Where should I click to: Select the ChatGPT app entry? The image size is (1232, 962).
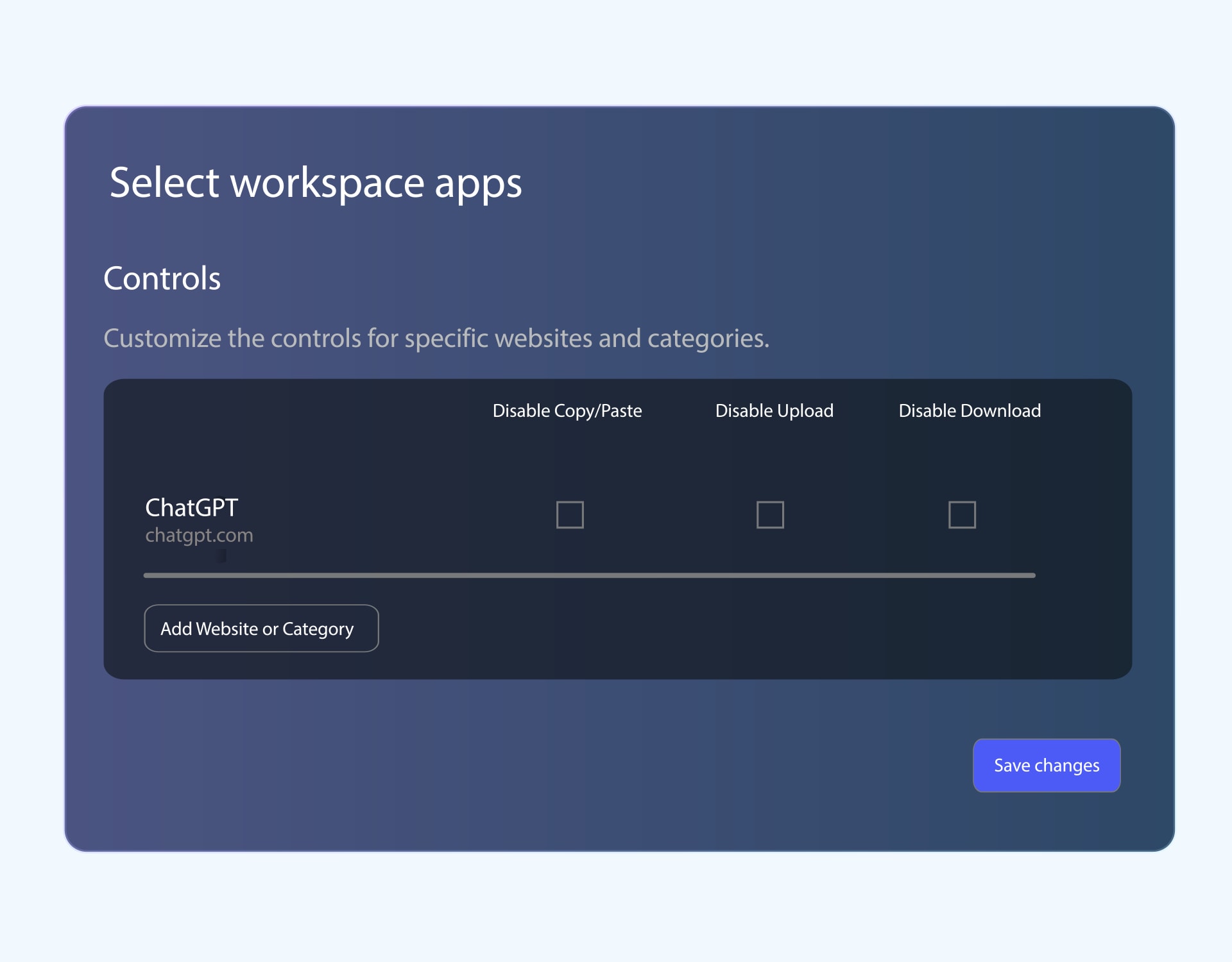pyautogui.click(x=191, y=507)
